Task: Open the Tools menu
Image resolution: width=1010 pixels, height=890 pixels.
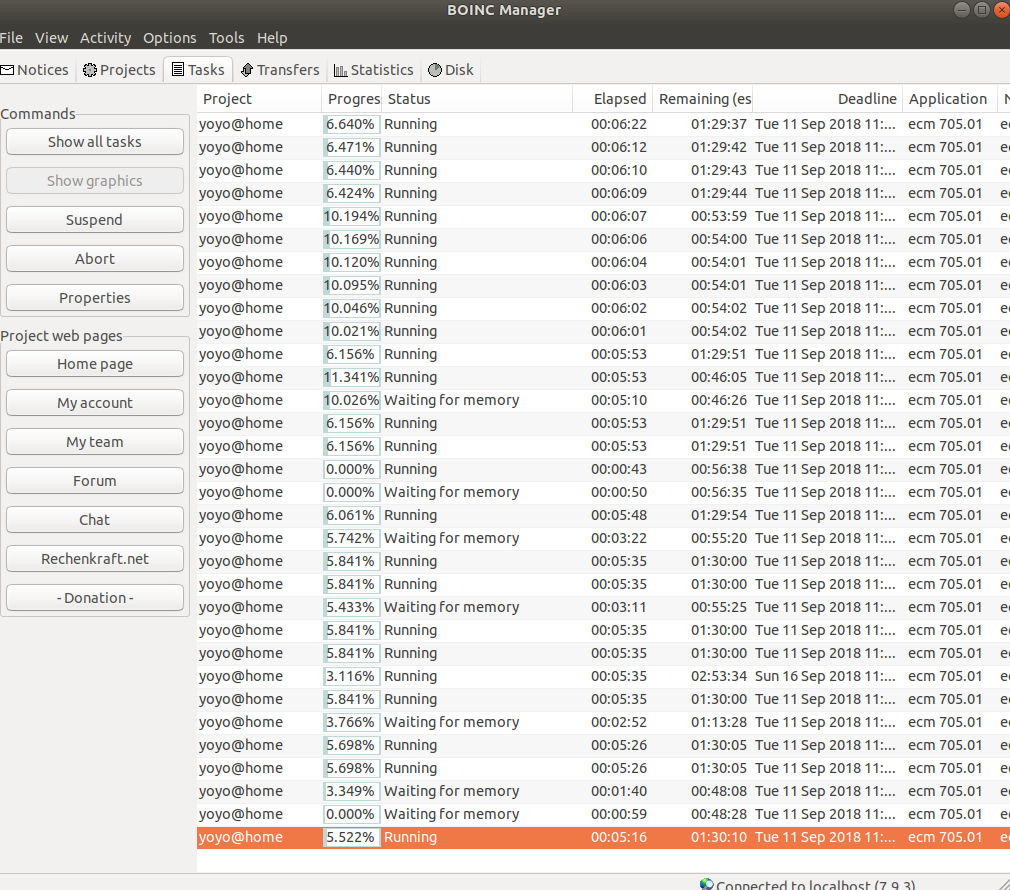Action: (226, 38)
